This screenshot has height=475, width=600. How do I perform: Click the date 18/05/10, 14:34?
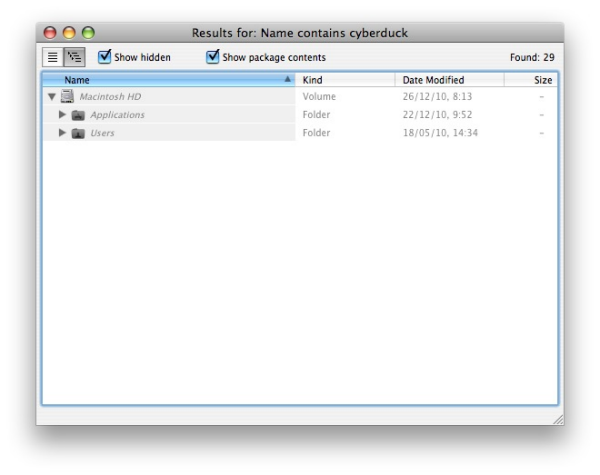pyautogui.click(x=440, y=133)
